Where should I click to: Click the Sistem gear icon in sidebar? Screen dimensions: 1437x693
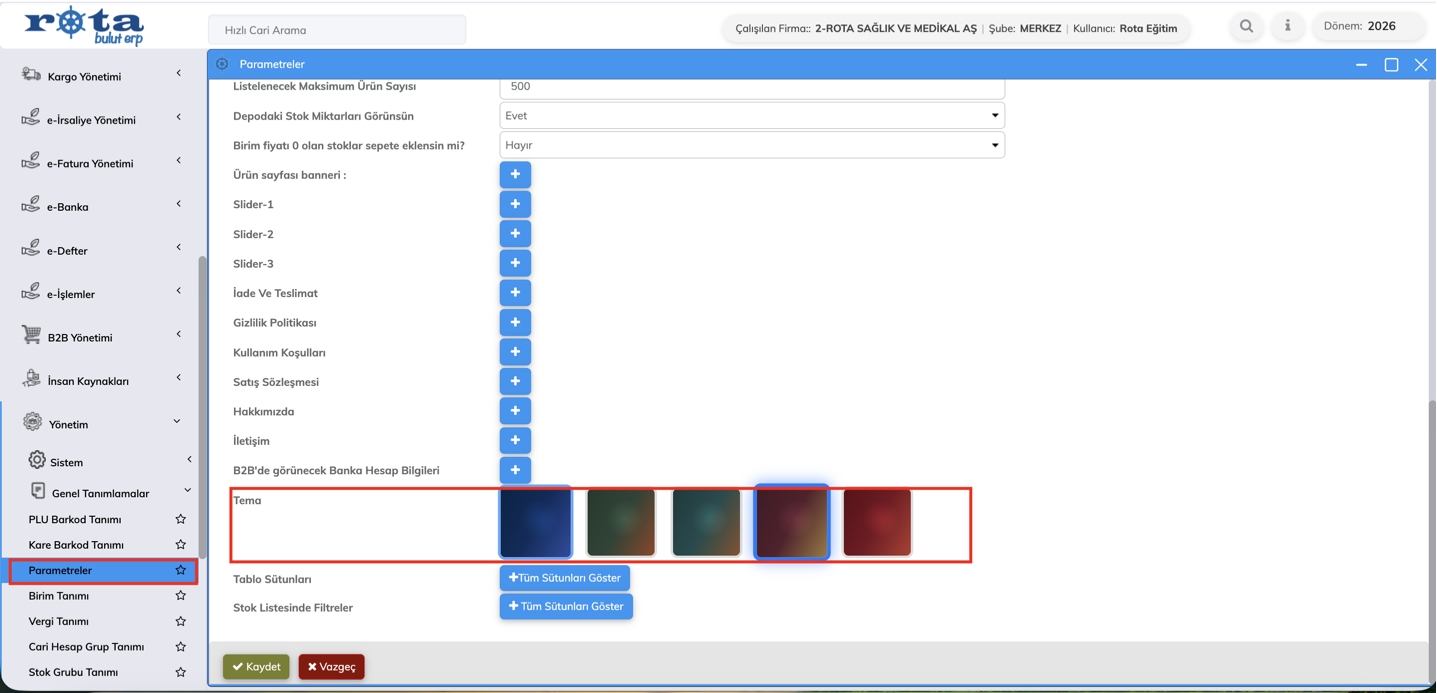click(37, 461)
